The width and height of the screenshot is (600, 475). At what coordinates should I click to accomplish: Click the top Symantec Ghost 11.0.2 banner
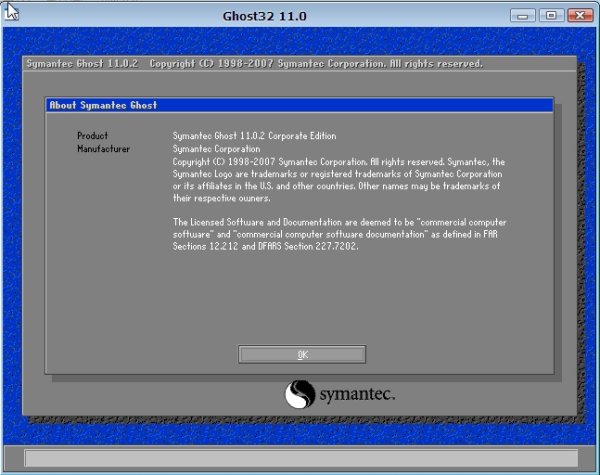[x=253, y=64]
